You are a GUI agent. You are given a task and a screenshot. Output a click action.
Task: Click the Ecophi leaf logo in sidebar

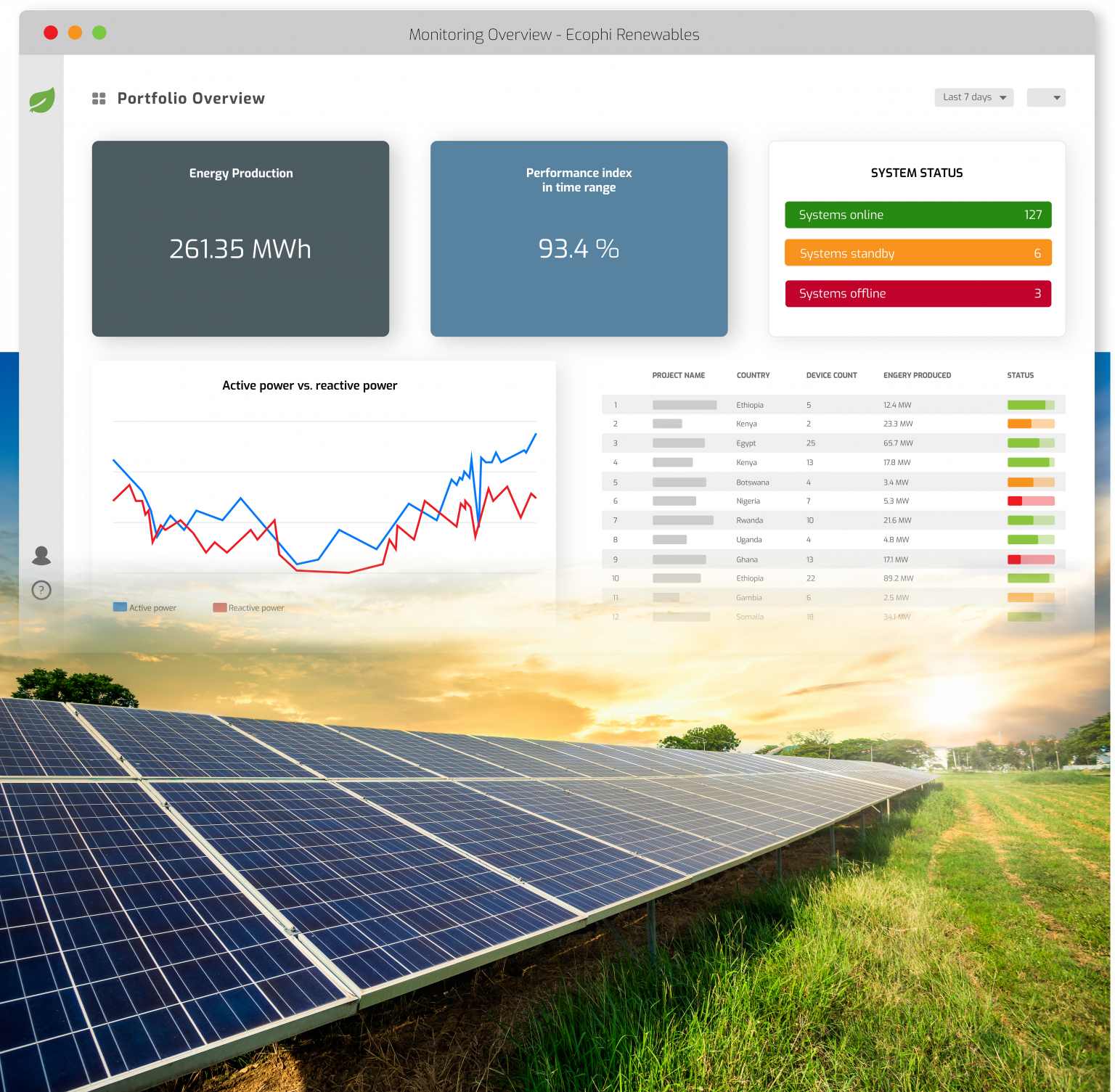41,102
